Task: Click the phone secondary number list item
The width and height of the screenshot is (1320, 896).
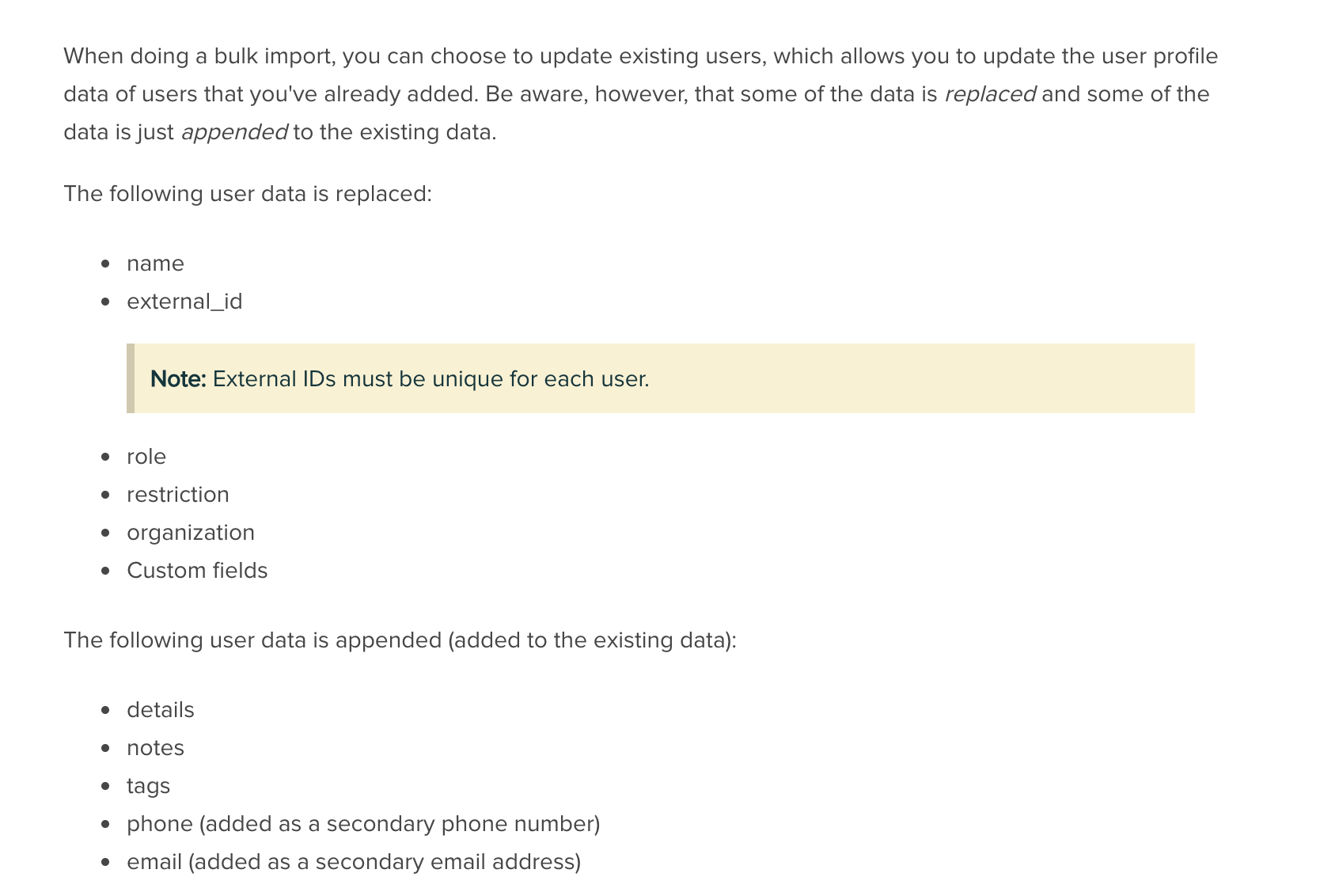Action: tap(363, 824)
